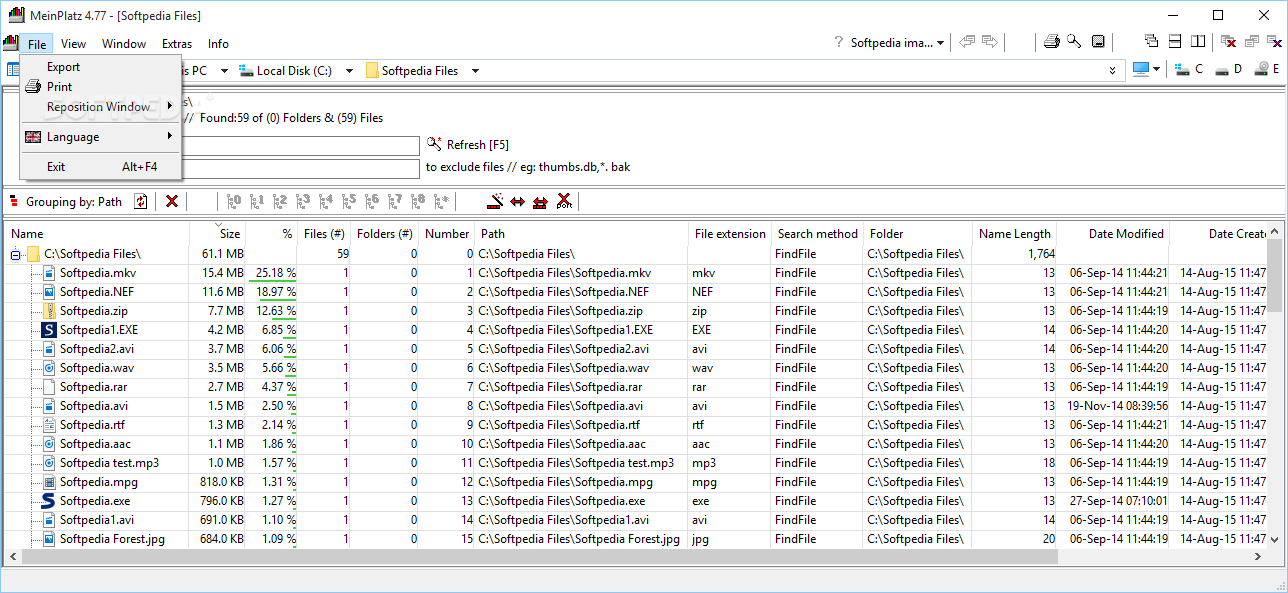Click the magnifier search toolbar icon
The width and height of the screenshot is (1288, 593).
pyautogui.click(x=1074, y=42)
